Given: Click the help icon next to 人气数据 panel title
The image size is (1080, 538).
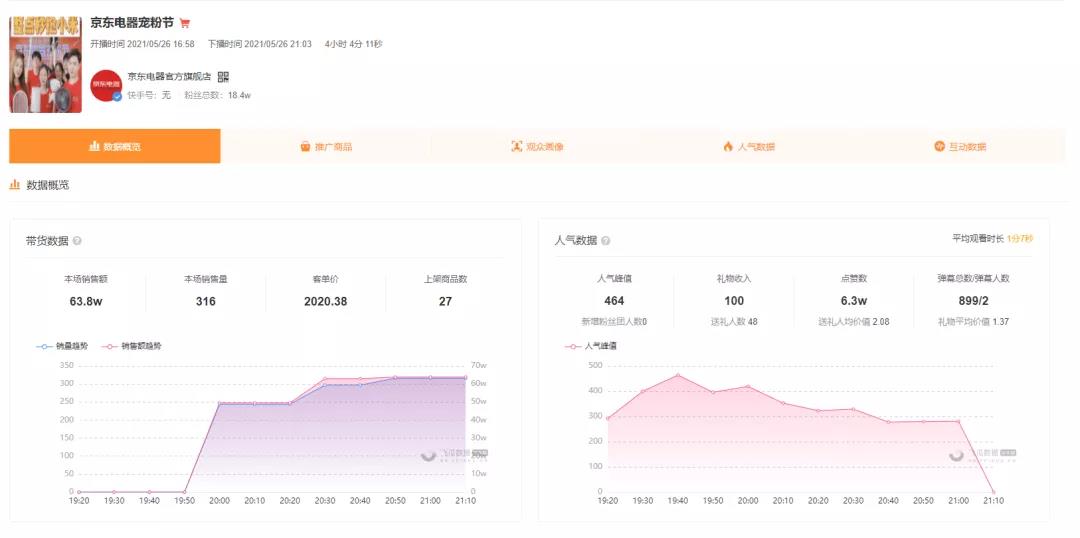Looking at the screenshot, I should (605, 240).
